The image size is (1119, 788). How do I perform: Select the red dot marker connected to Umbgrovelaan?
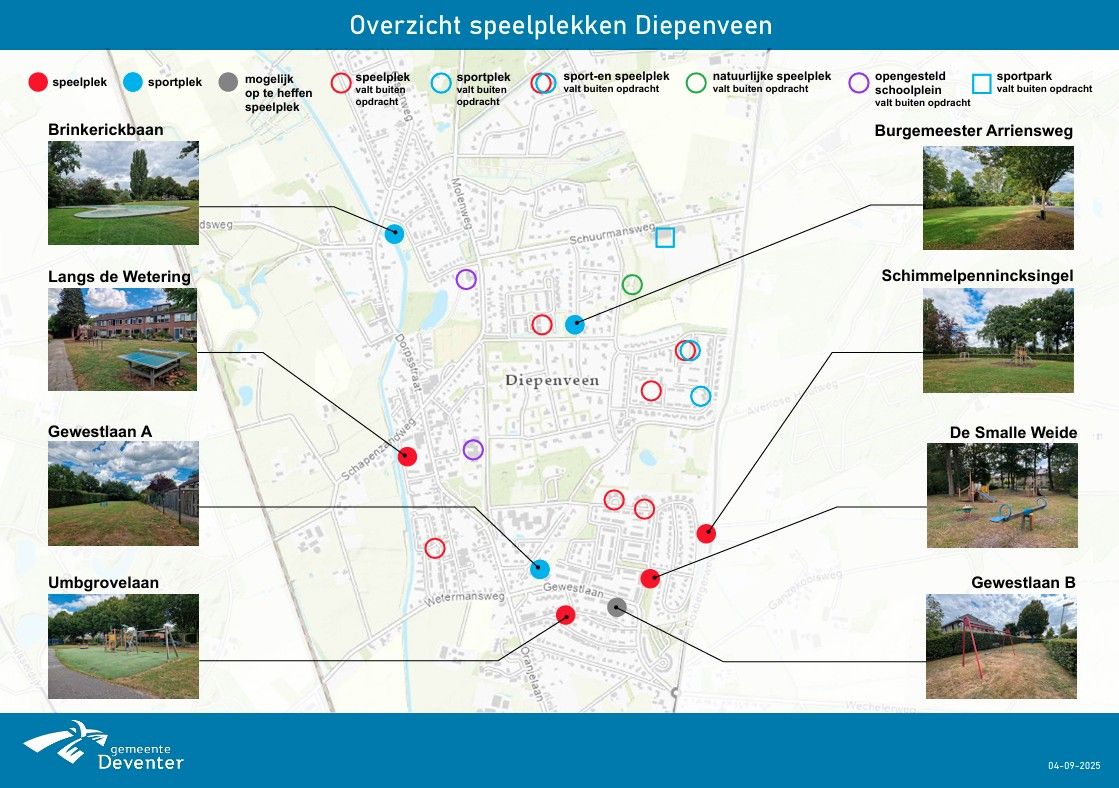click(568, 617)
